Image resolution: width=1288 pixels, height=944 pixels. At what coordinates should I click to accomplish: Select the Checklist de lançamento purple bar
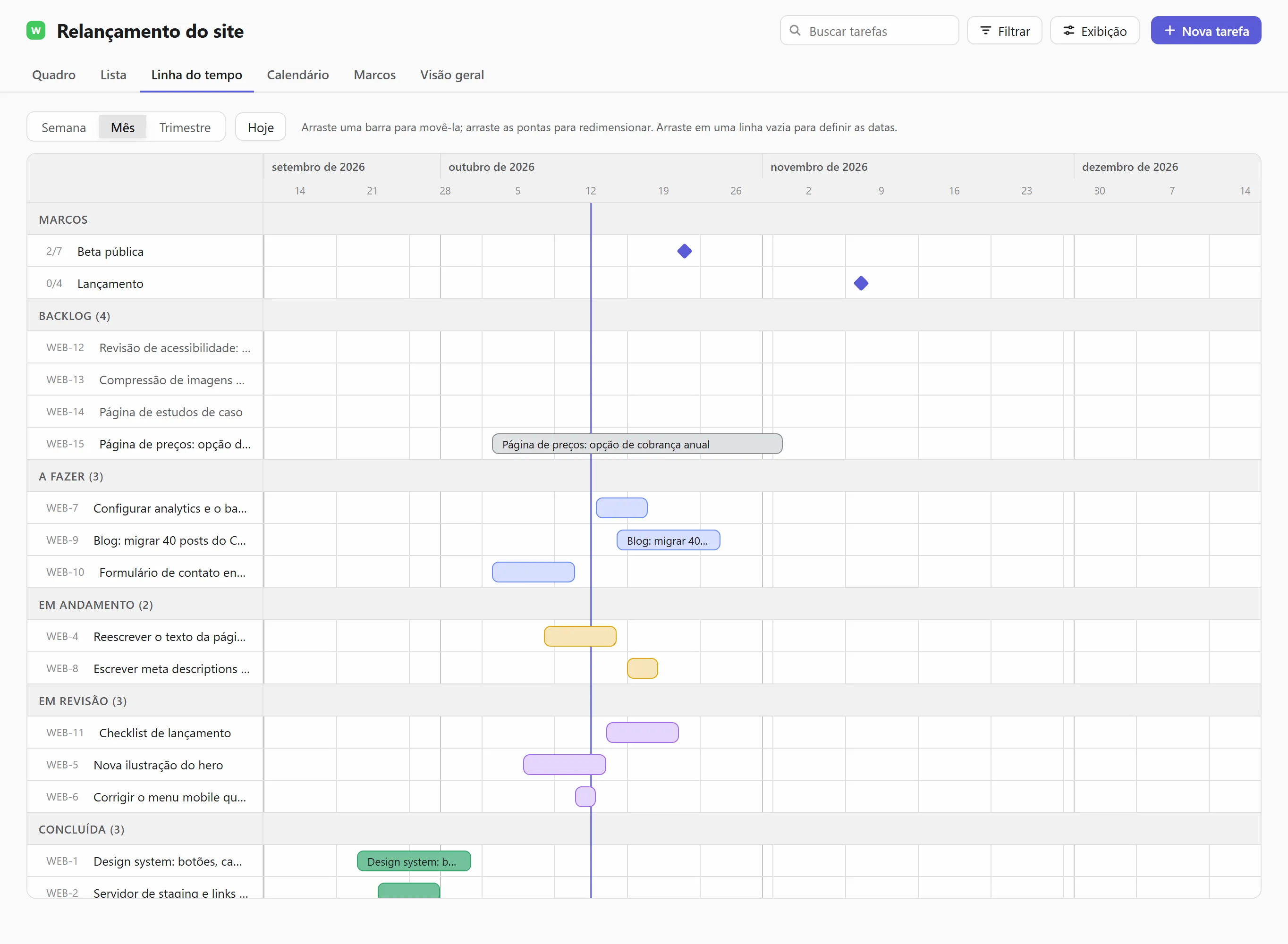642,733
